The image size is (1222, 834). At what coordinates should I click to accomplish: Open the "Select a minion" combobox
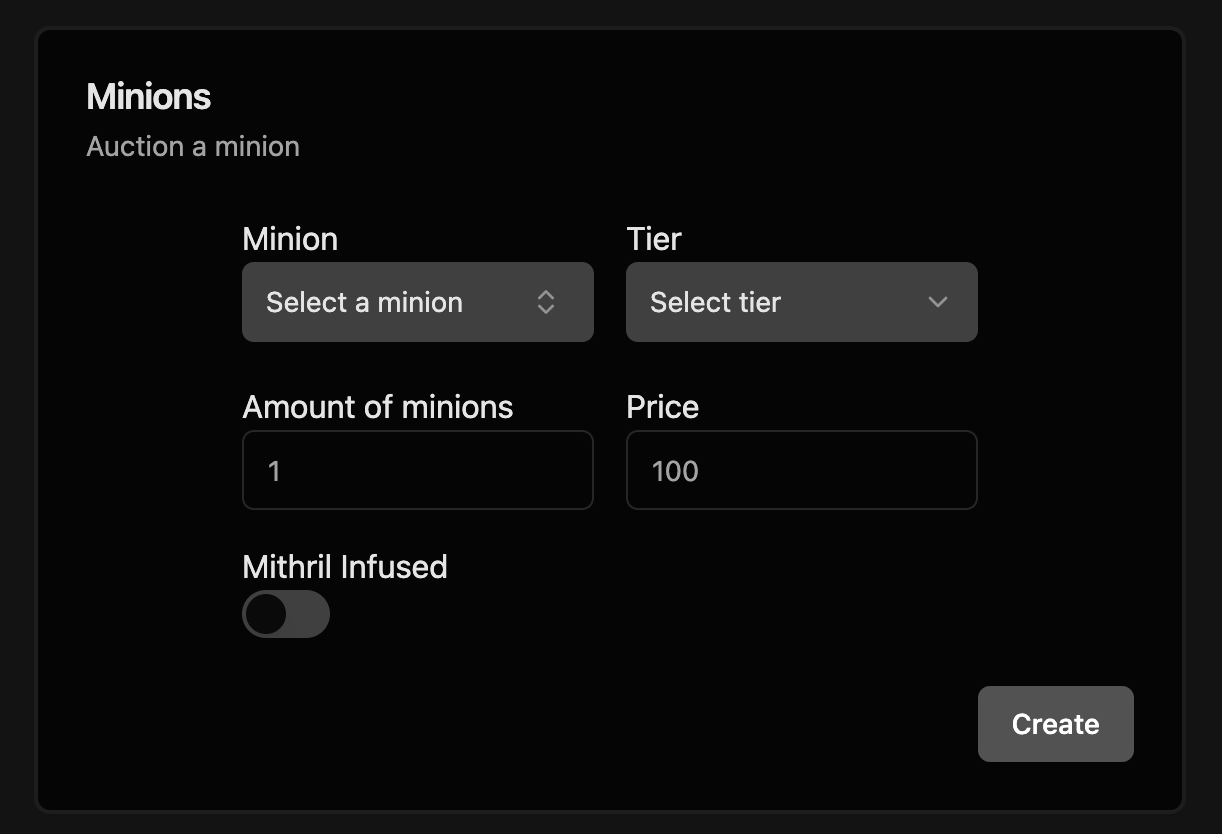click(x=417, y=302)
